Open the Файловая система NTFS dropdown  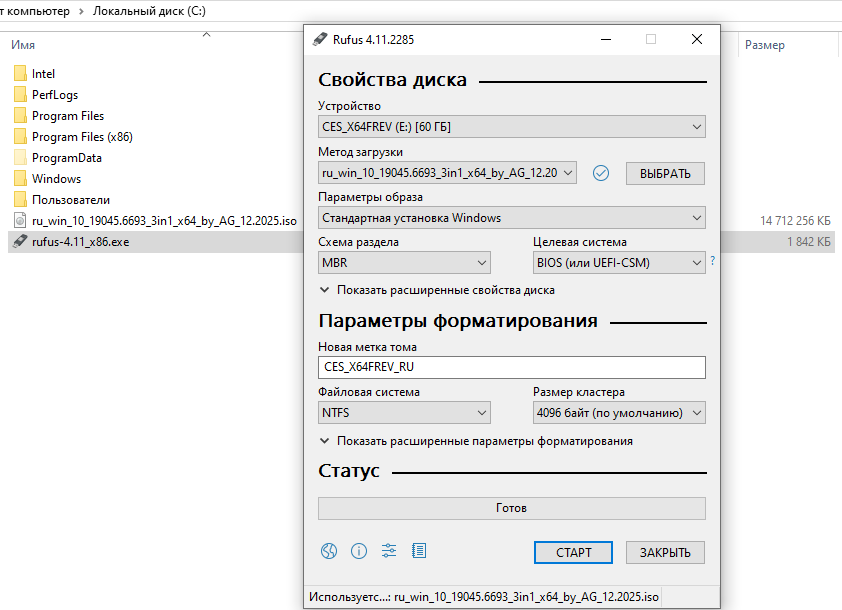404,413
